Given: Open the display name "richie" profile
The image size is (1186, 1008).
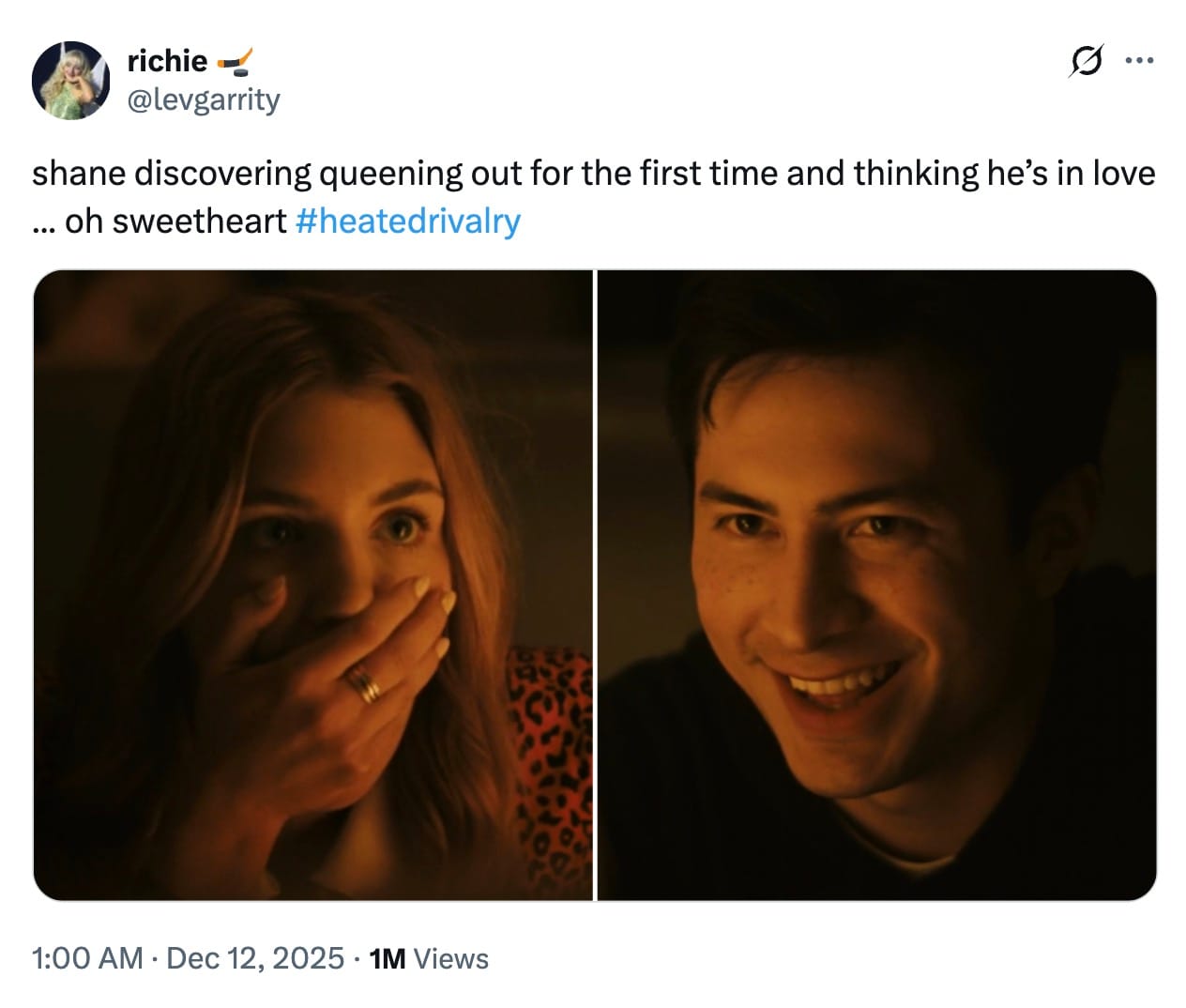Looking at the screenshot, I should (167, 61).
